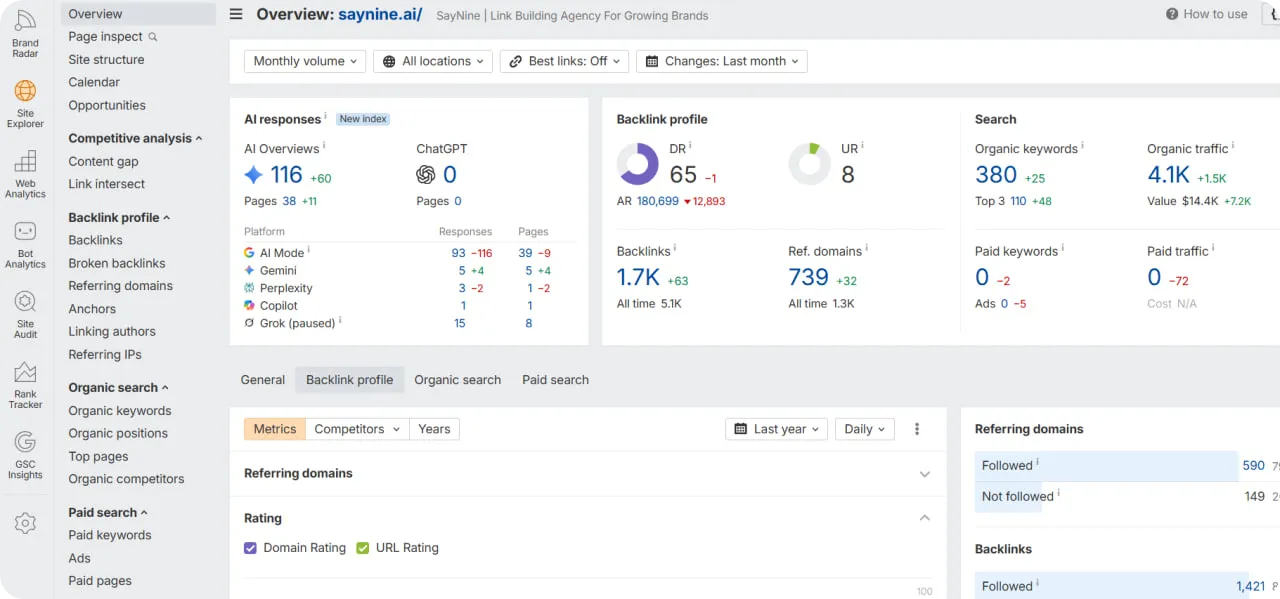Click the Gemini platform icon
The width and height of the screenshot is (1280, 599).
point(249,270)
